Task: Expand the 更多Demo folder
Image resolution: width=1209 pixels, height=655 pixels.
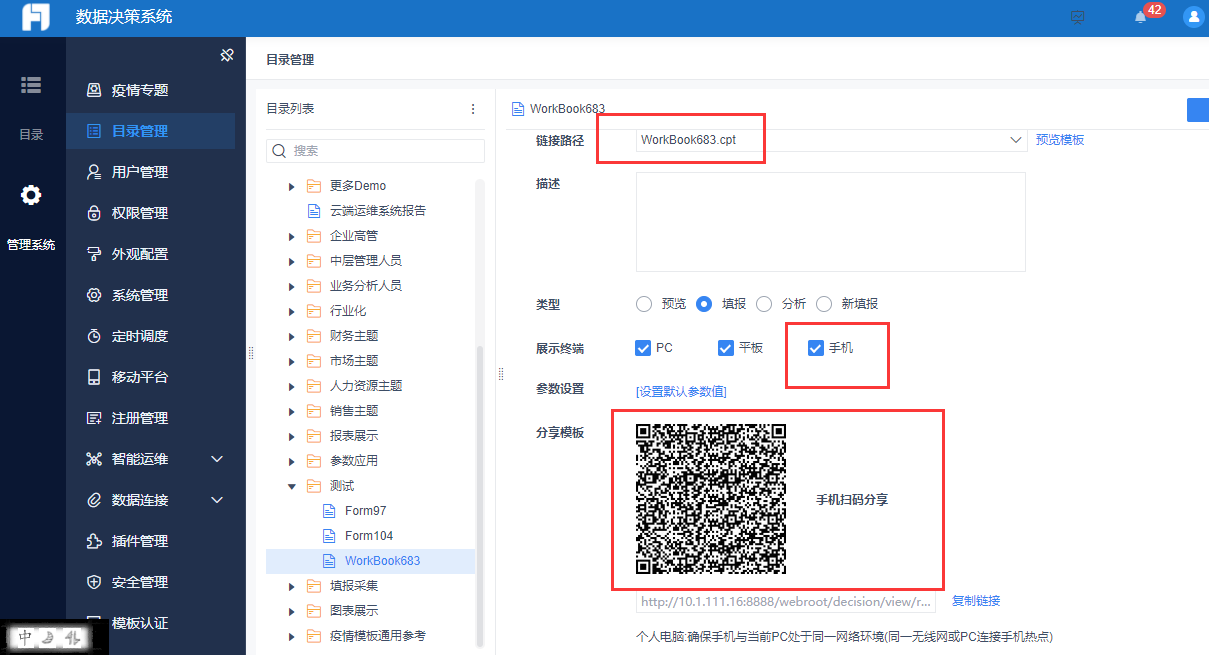Action: [x=291, y=186]
